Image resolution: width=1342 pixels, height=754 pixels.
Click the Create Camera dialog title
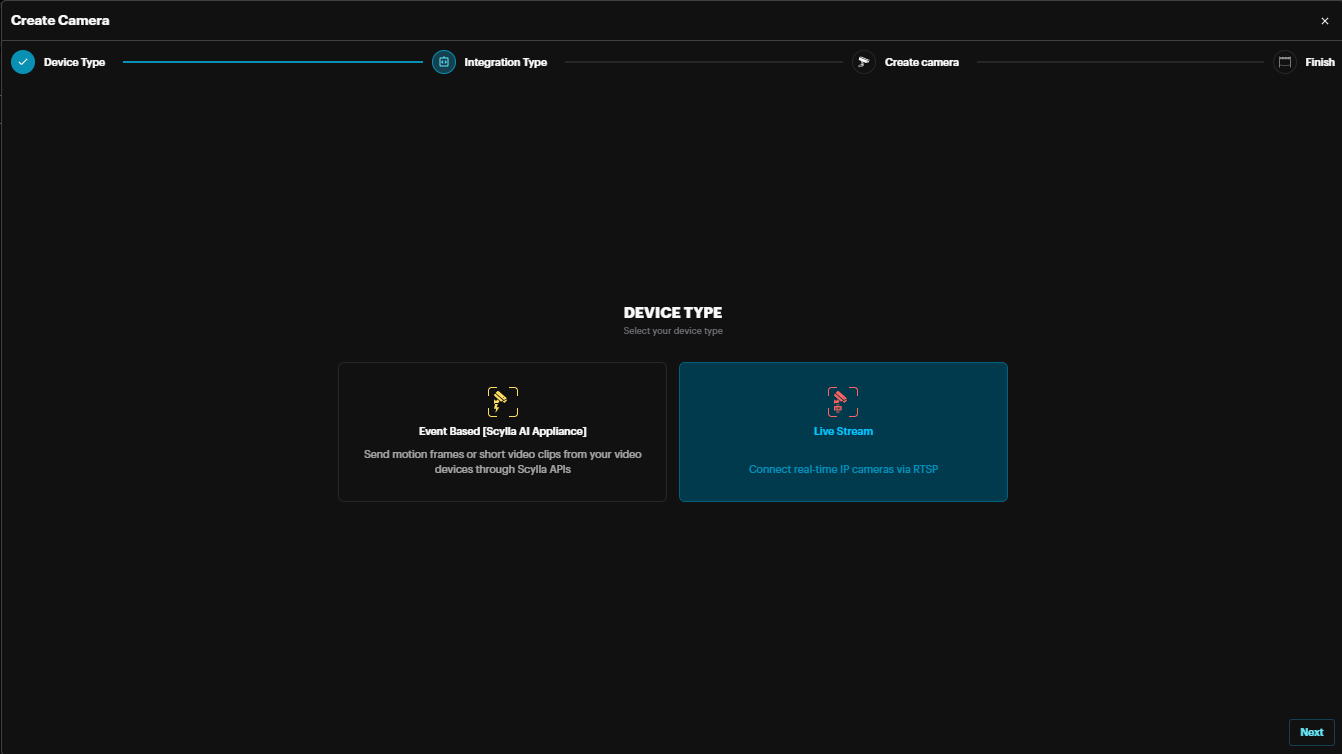(60, 20)
